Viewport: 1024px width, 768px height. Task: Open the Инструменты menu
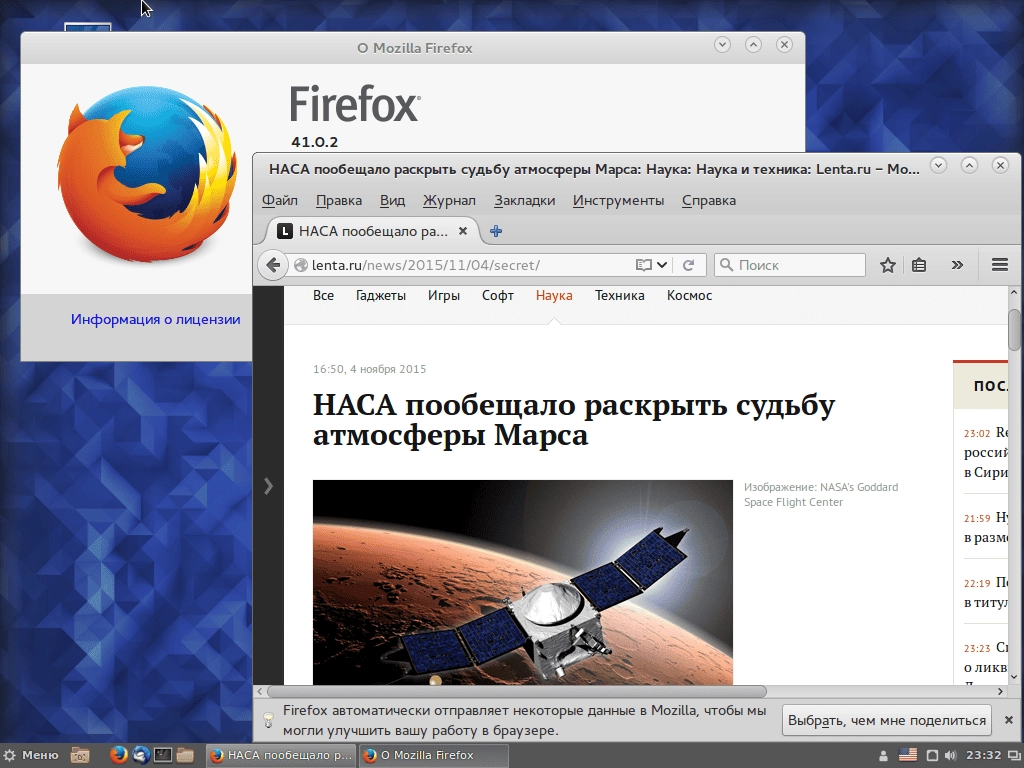pos(618,200)
